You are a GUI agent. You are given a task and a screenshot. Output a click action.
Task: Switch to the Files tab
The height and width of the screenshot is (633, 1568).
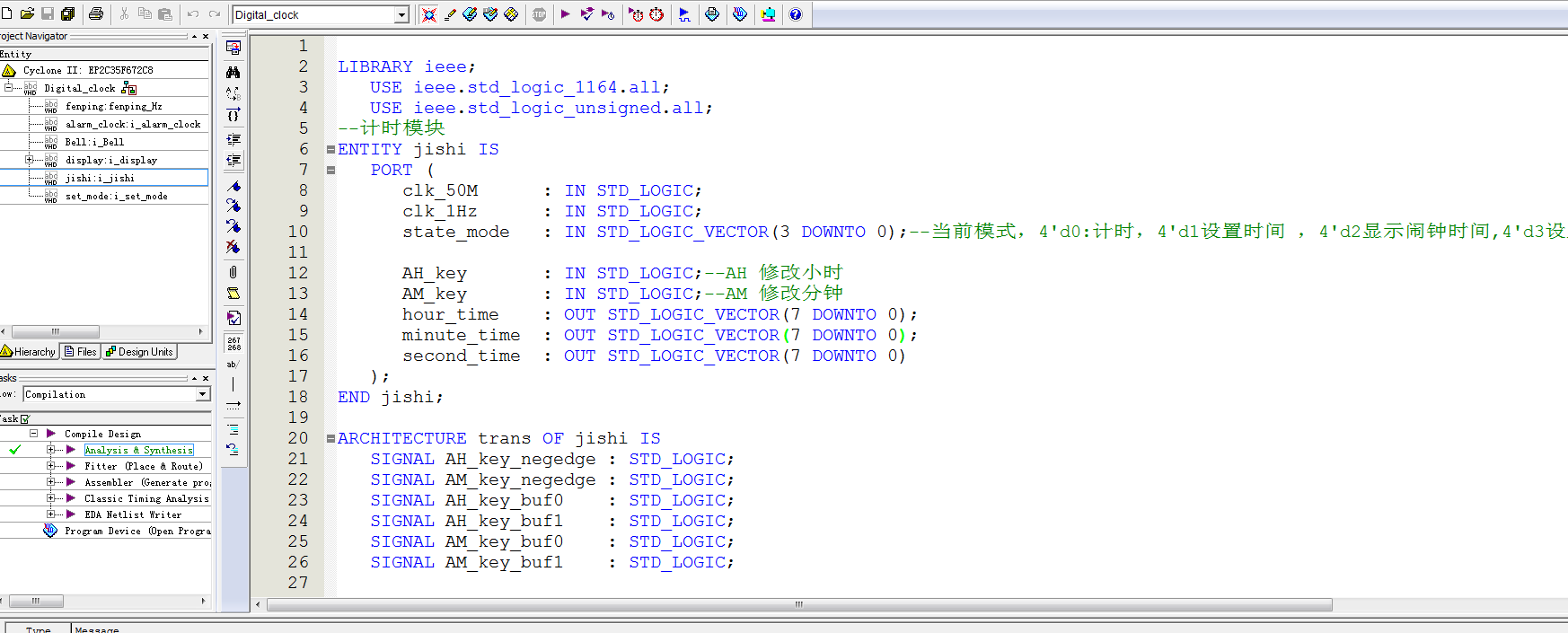(80, 352)
